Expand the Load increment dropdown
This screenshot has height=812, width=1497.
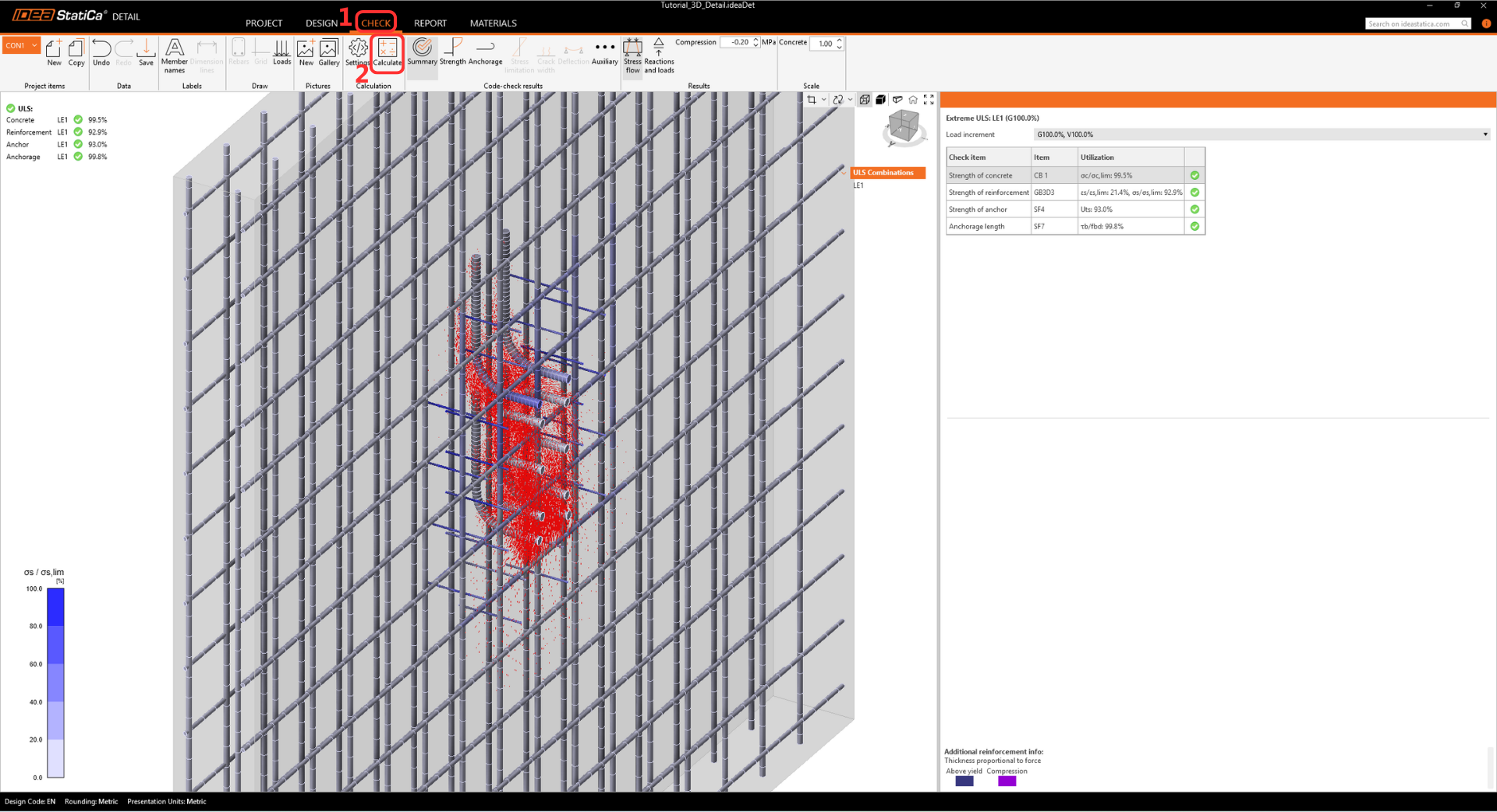point(1485,135)
